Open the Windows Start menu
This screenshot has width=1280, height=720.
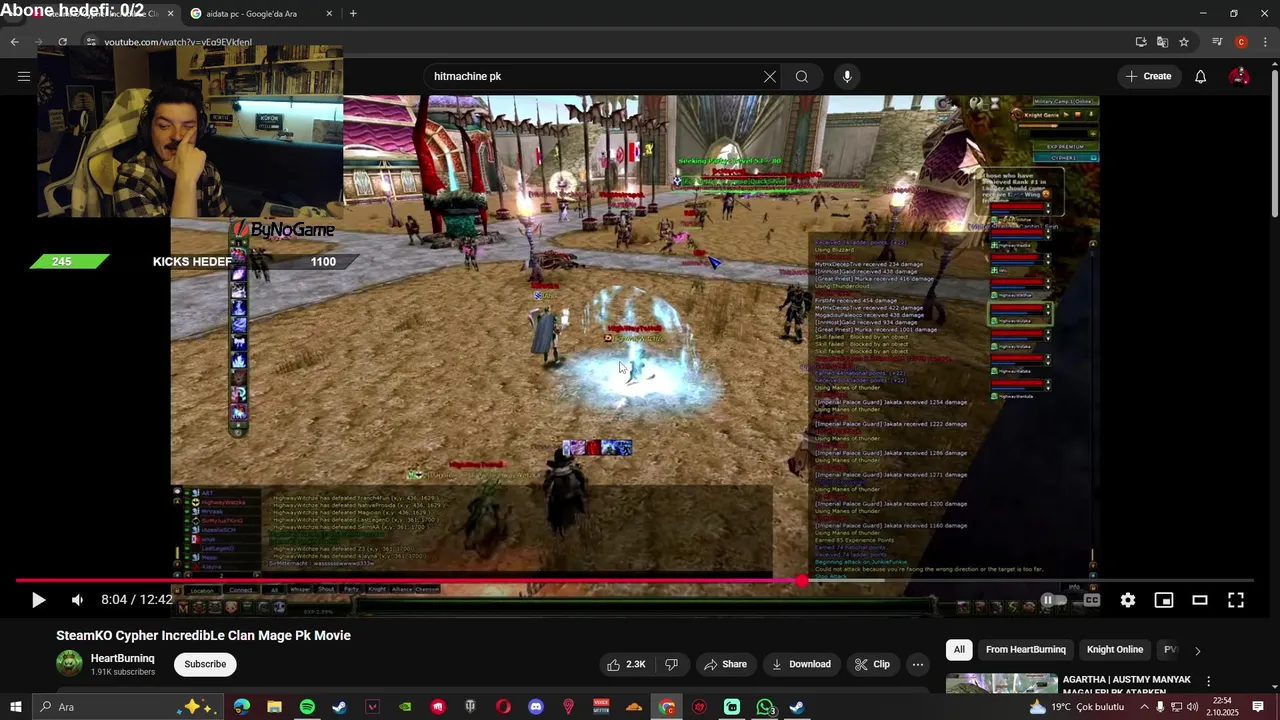pos(15,707)
